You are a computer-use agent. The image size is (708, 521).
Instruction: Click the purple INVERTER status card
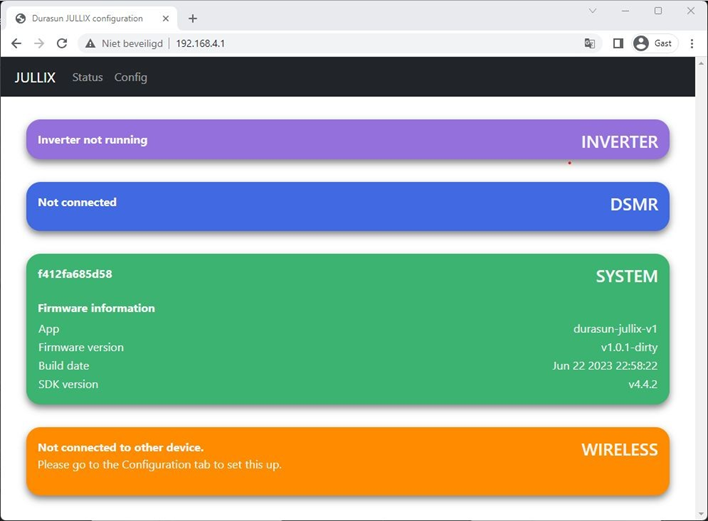coord(347,140)
